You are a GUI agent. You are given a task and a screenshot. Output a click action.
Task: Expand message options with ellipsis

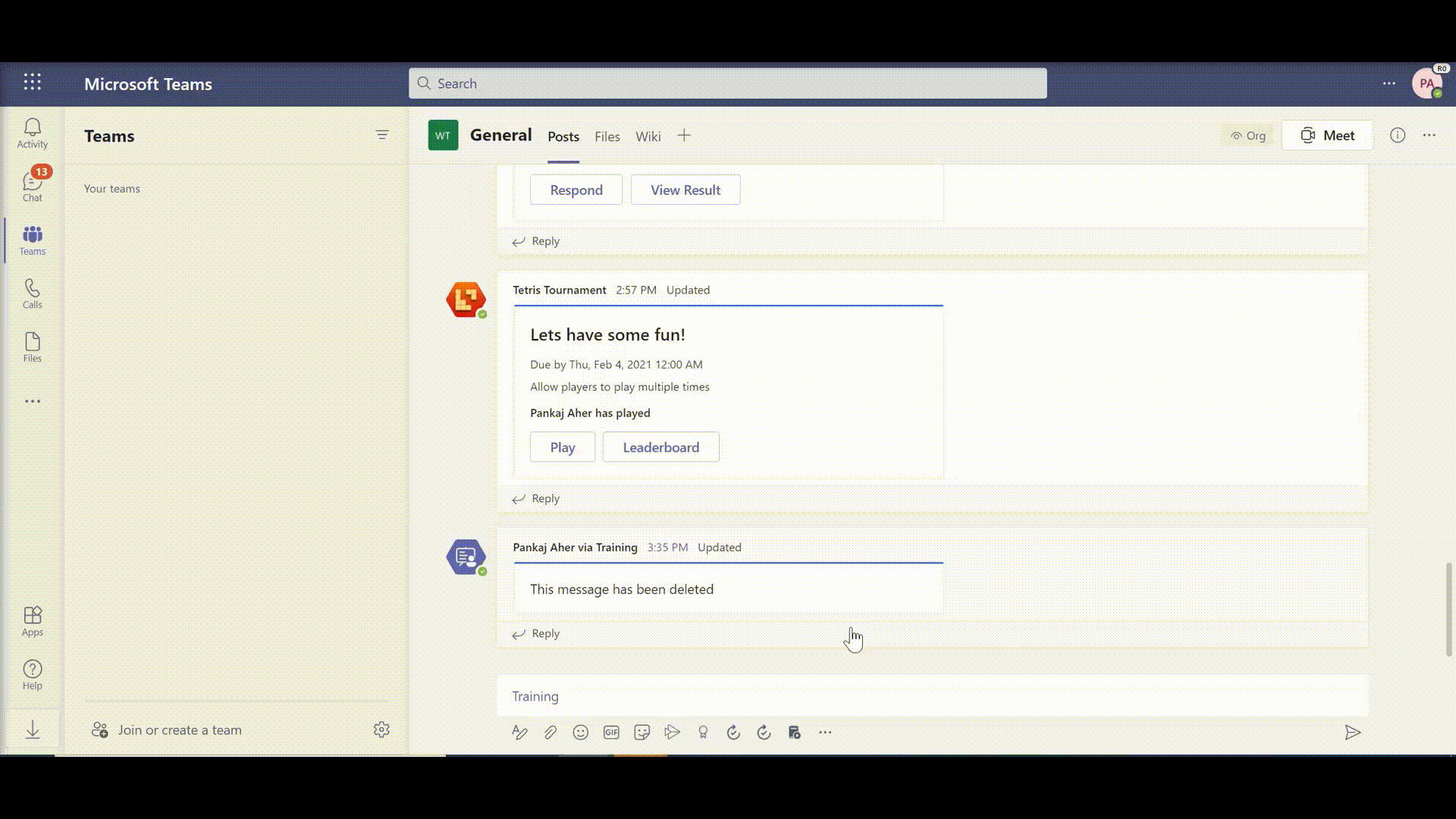825,731
